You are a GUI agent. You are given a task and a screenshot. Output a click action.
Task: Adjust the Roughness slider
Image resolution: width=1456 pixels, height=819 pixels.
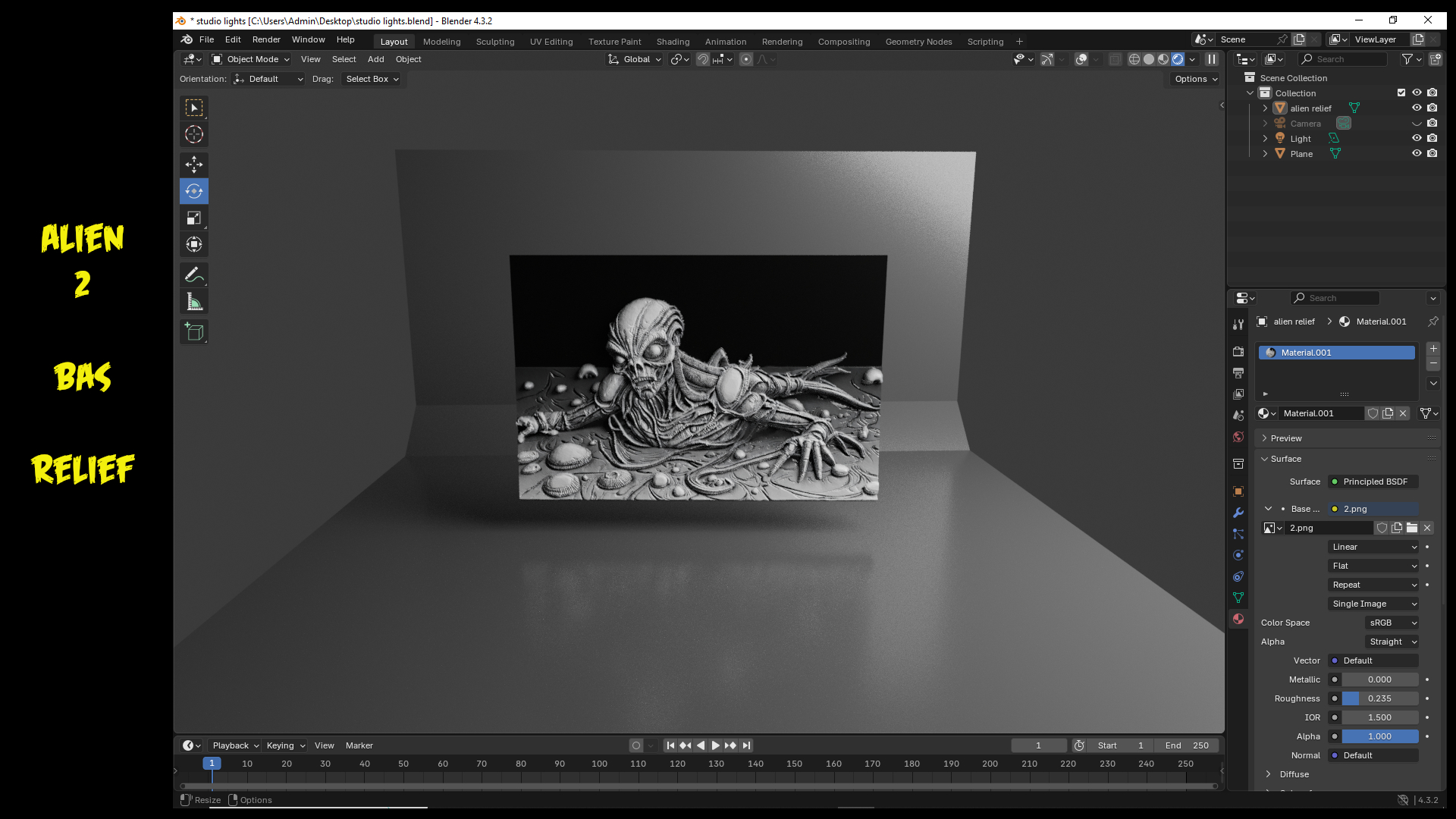(x=1379, y=698)
